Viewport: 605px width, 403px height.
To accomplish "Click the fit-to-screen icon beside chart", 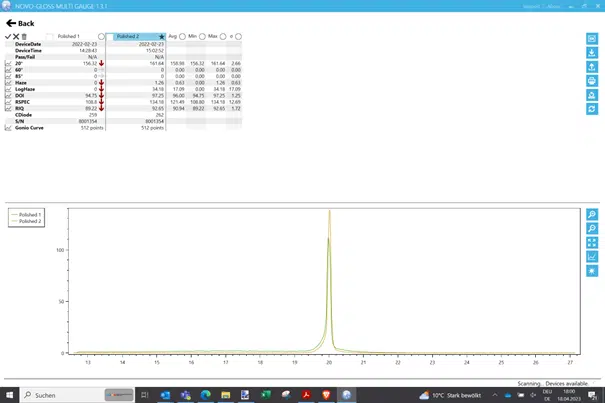I will pos(593,243).
